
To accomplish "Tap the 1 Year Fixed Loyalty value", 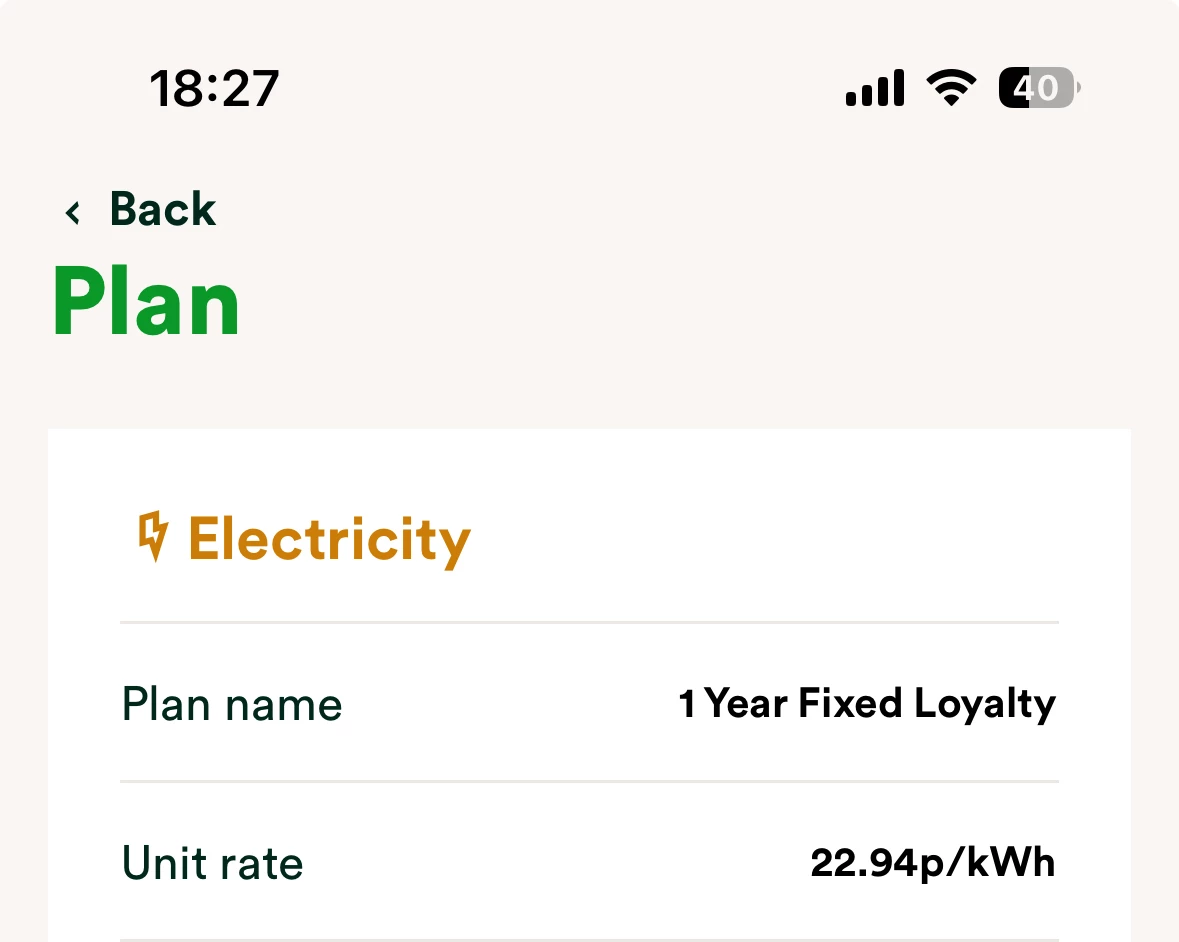I will [x=867, y=704].
